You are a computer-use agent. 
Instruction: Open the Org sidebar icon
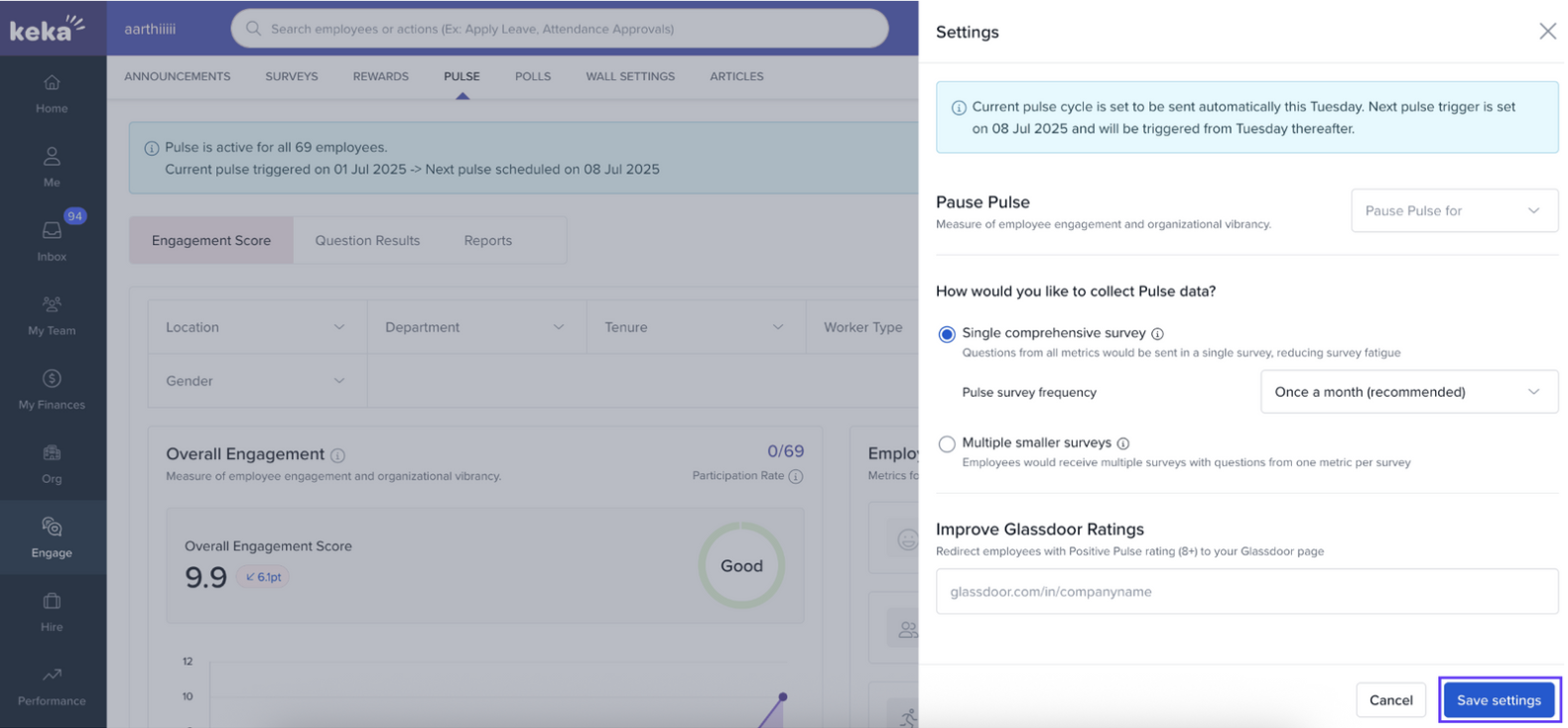click(52, 462)
